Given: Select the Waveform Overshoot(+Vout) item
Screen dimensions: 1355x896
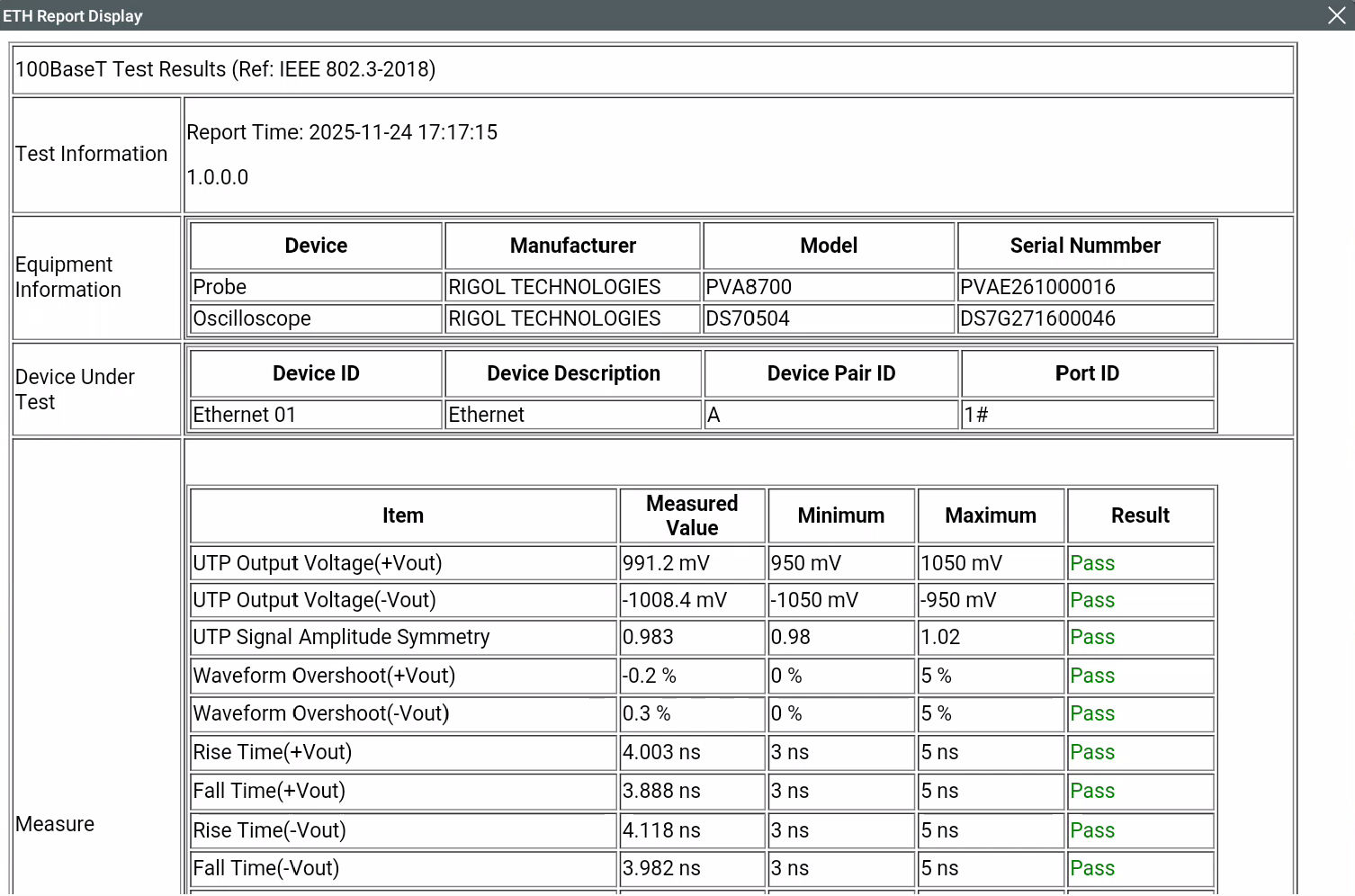Looking at the screenshot, I should (403, 676).
